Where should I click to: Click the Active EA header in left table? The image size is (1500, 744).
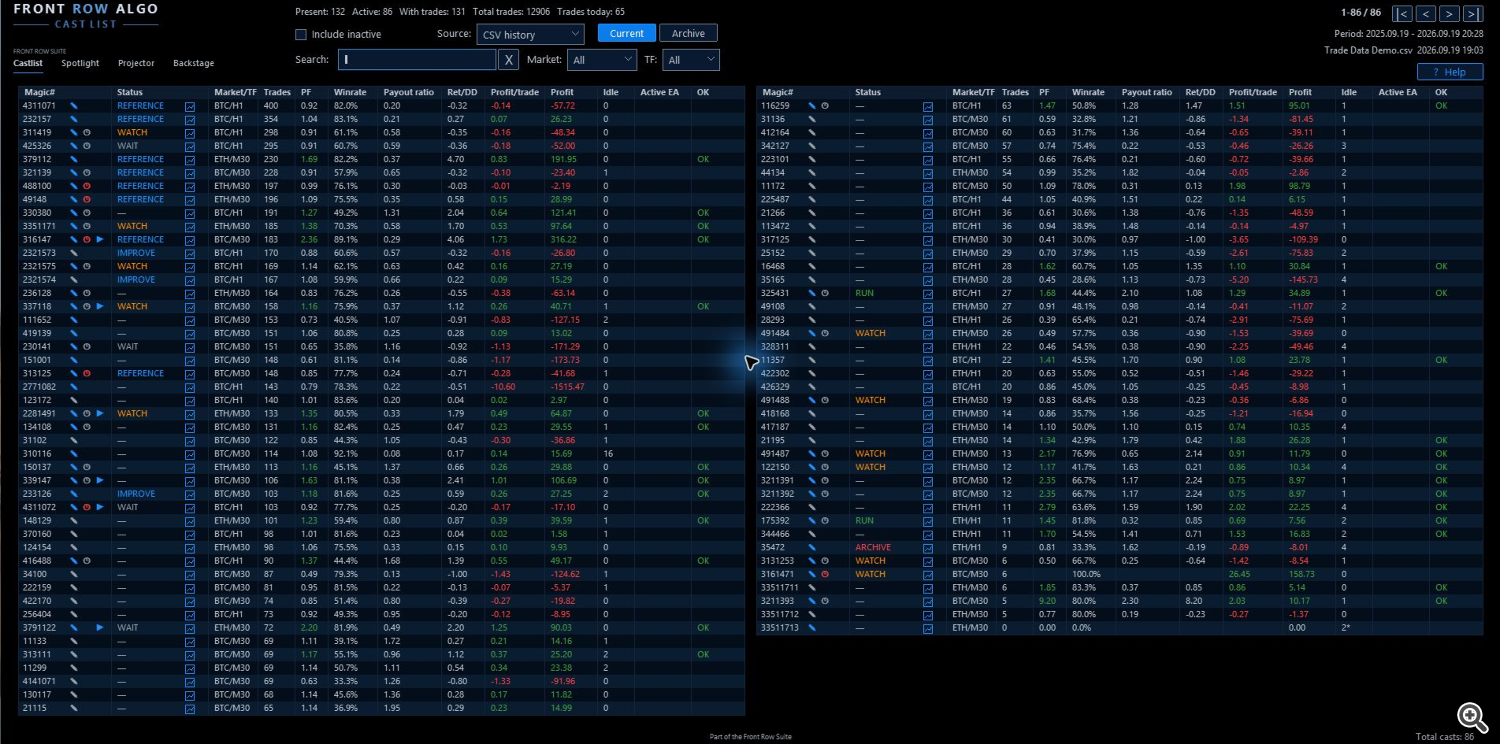[659, 92]
